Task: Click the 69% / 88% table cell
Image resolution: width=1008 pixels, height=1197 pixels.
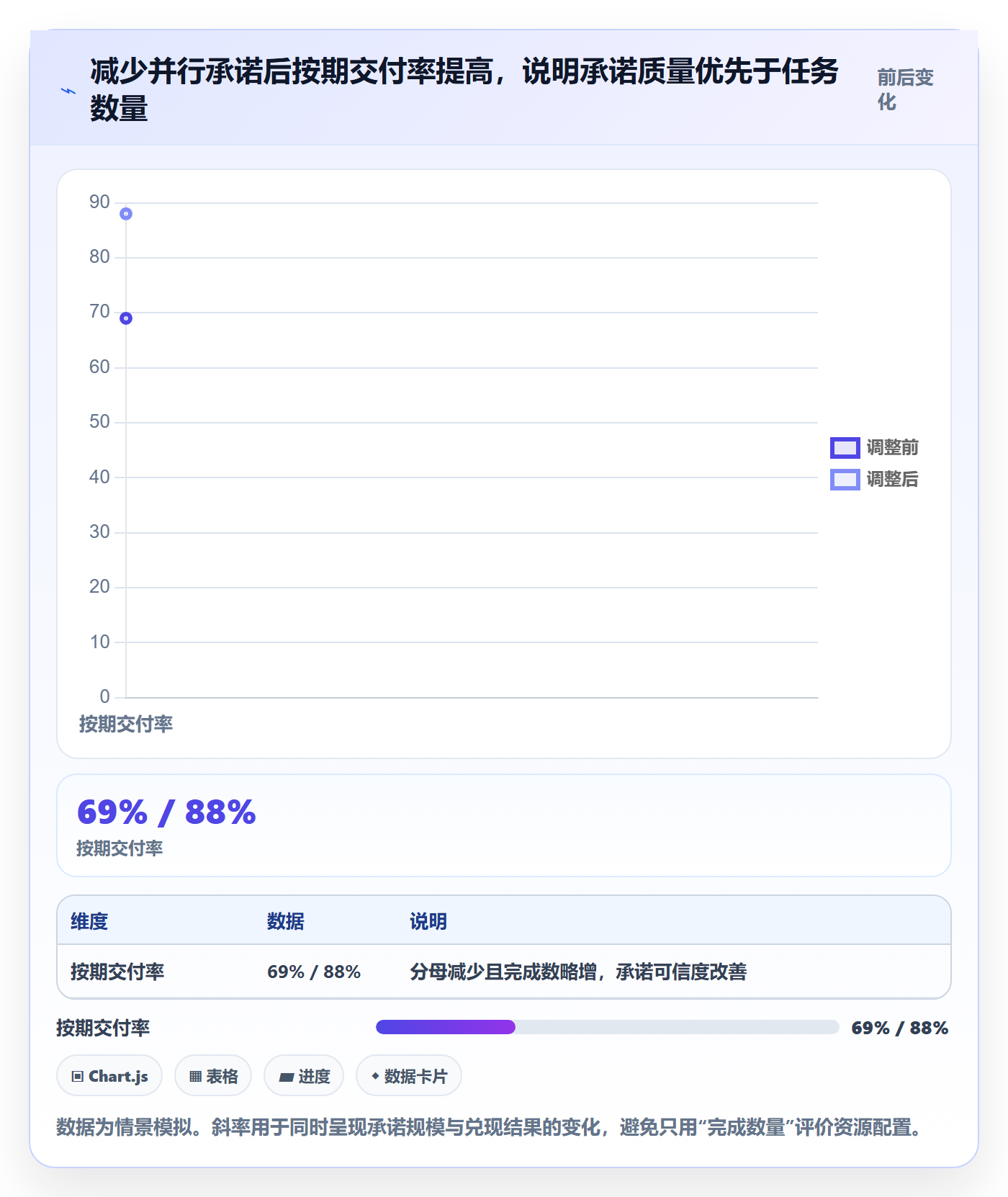Action: coord(314,972)
